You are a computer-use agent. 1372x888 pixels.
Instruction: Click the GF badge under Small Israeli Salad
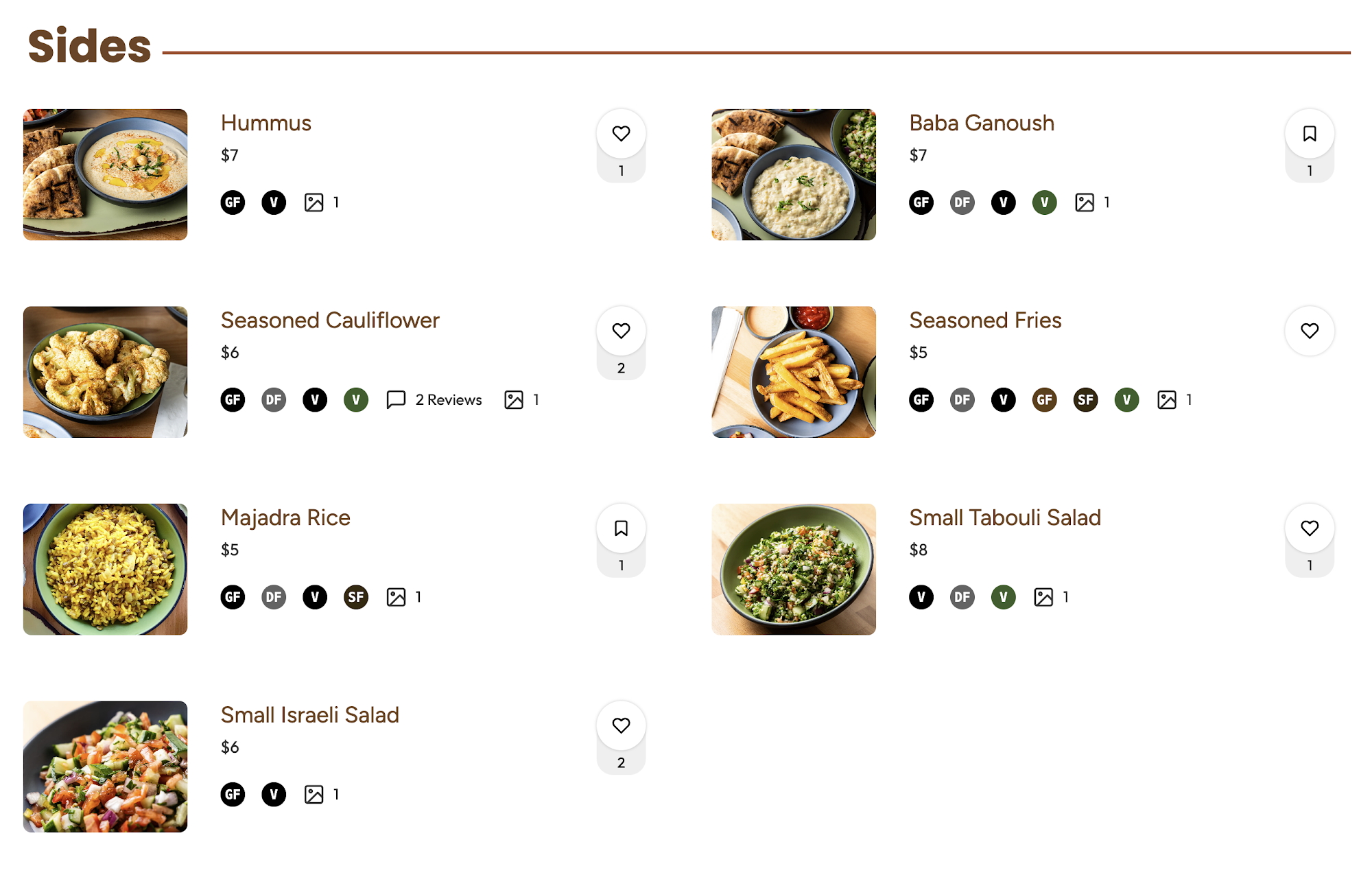[233, 795]
